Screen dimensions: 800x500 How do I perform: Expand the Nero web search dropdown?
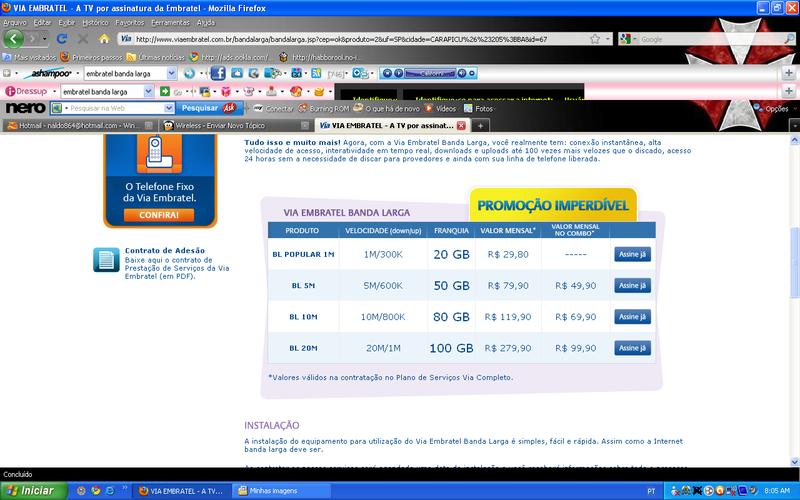169,108
